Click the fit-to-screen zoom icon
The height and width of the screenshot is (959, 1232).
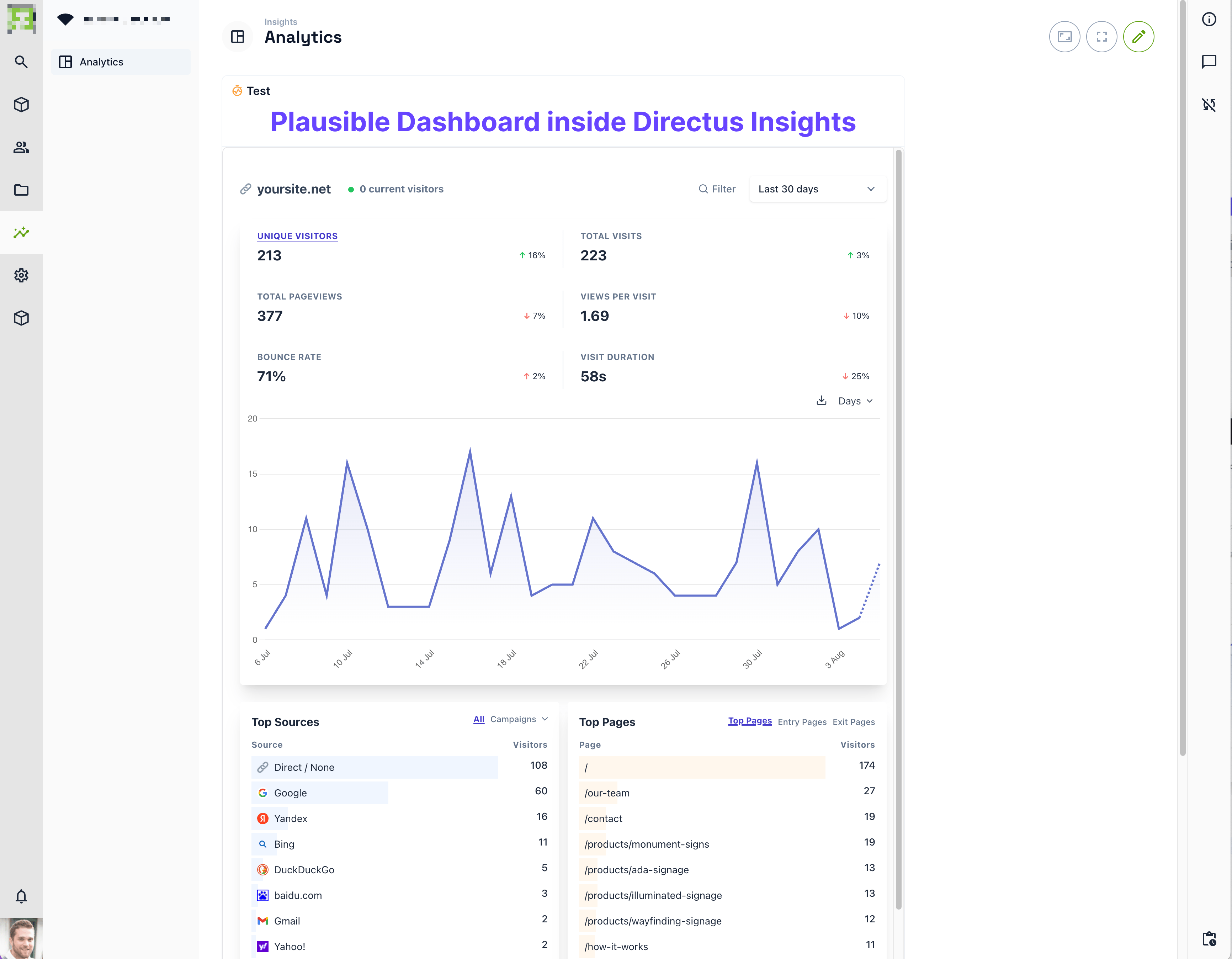pos(1064,37)
